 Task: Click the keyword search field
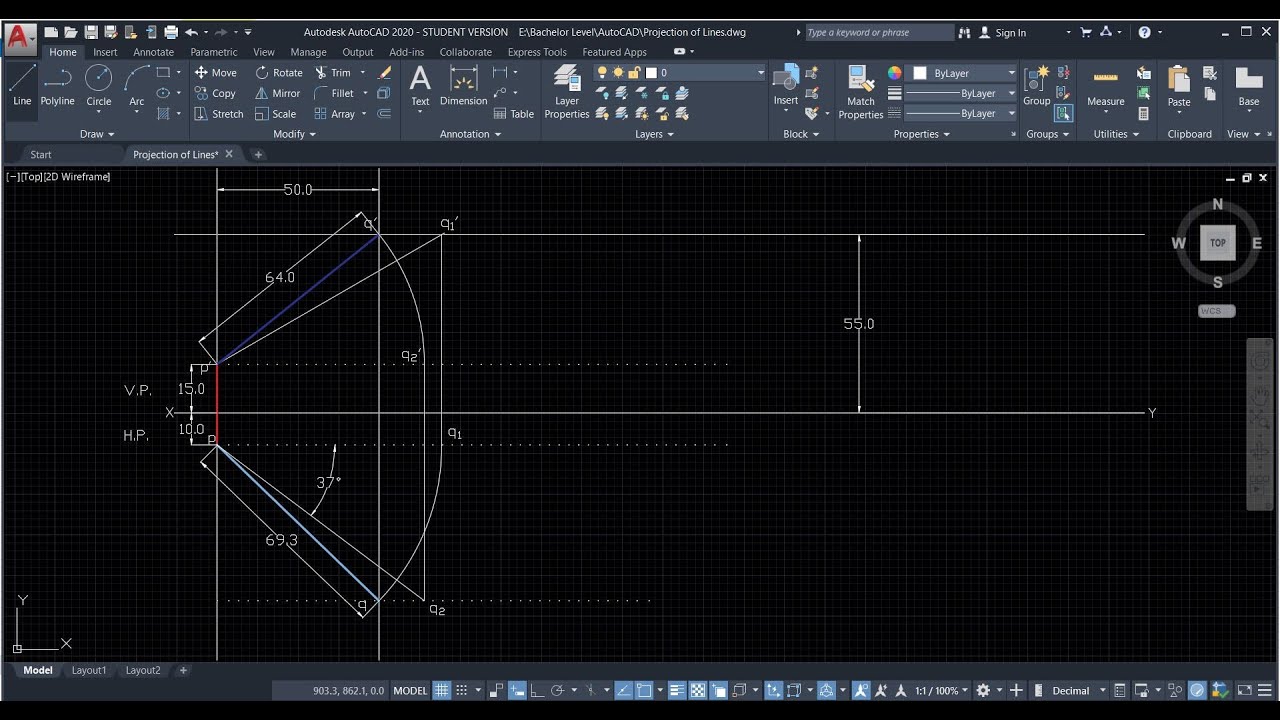tap(880, 32)
